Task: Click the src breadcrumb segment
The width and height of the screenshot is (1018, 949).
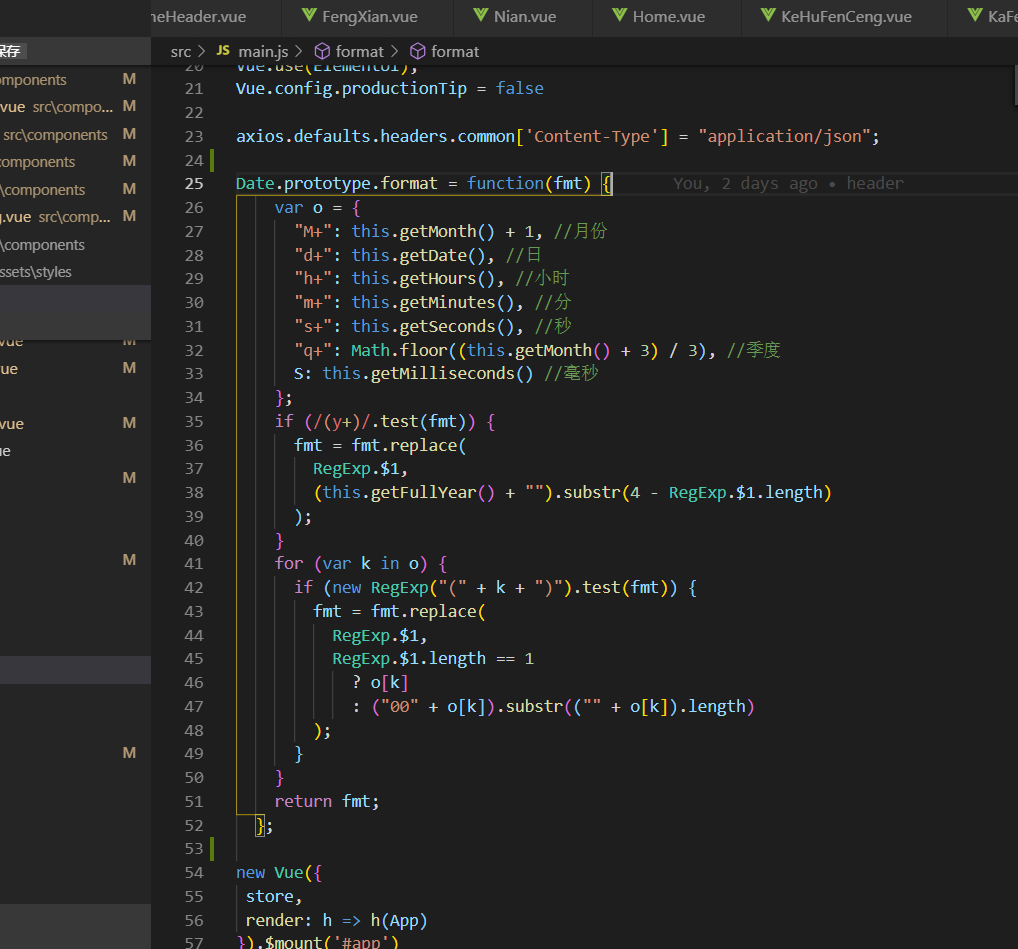Action: 180,52
